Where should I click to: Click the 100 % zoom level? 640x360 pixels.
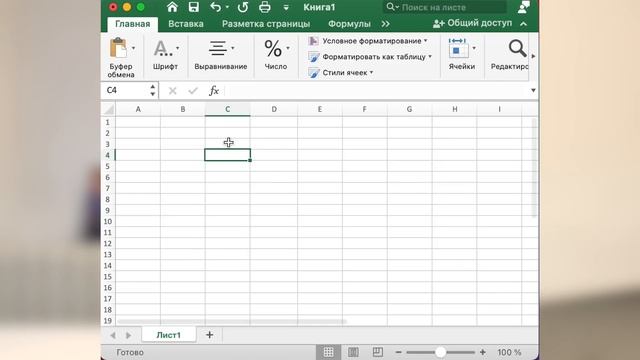pos(509,352)
